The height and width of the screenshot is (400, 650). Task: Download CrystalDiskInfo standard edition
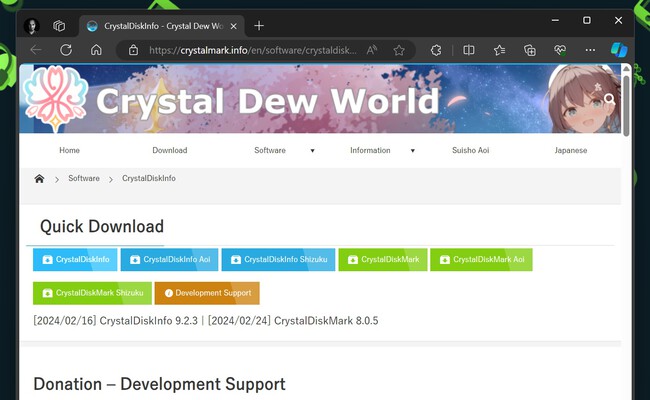(x=75, y=259)
